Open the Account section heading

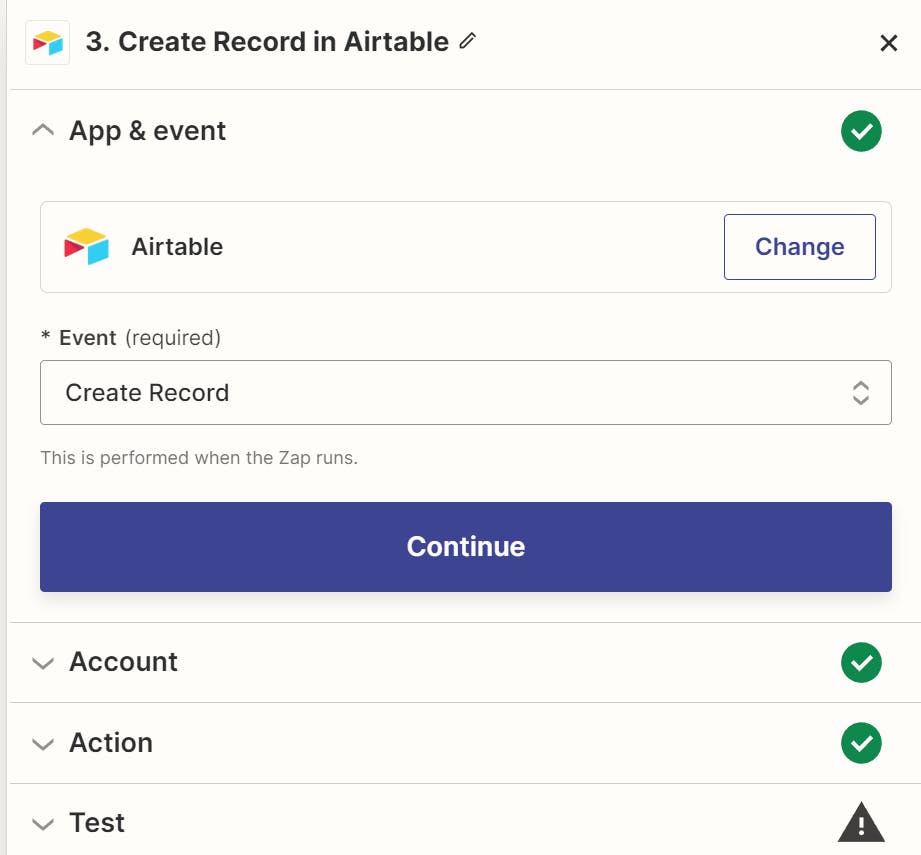(123, 662)
